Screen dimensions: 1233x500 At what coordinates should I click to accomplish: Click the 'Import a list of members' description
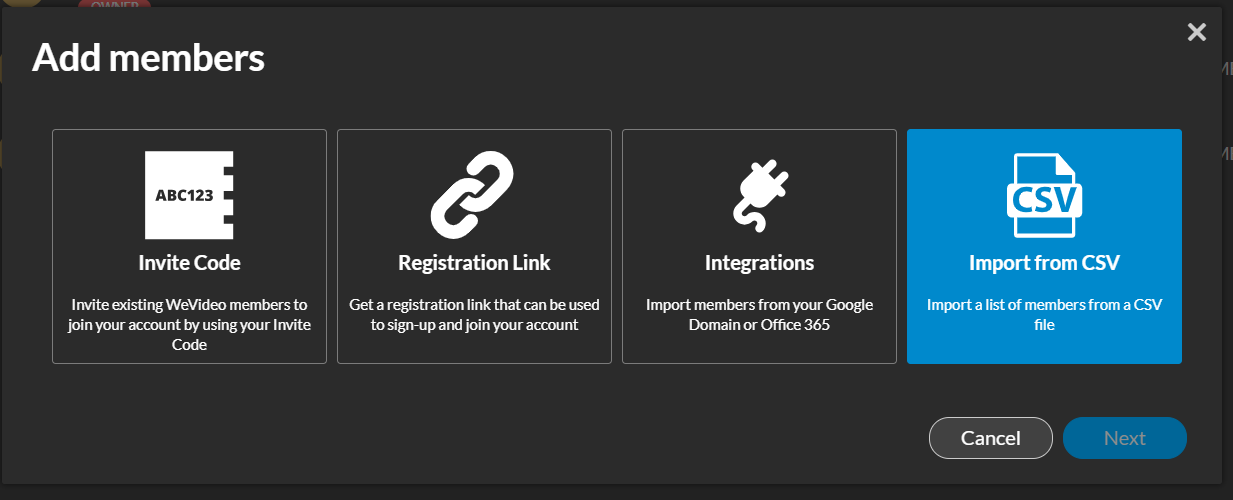tap(1044, 314)
